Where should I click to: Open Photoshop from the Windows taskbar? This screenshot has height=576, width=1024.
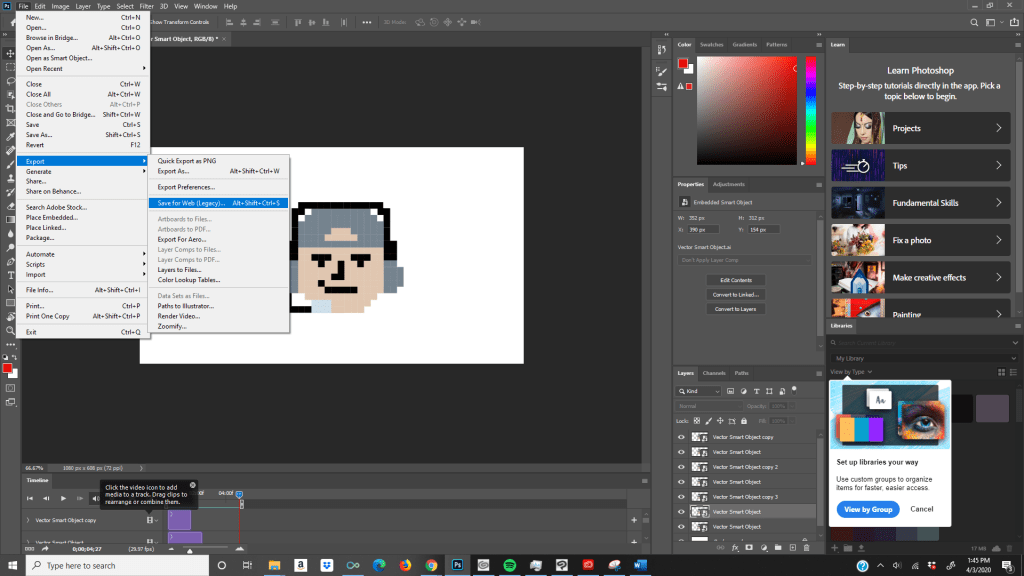458,565
